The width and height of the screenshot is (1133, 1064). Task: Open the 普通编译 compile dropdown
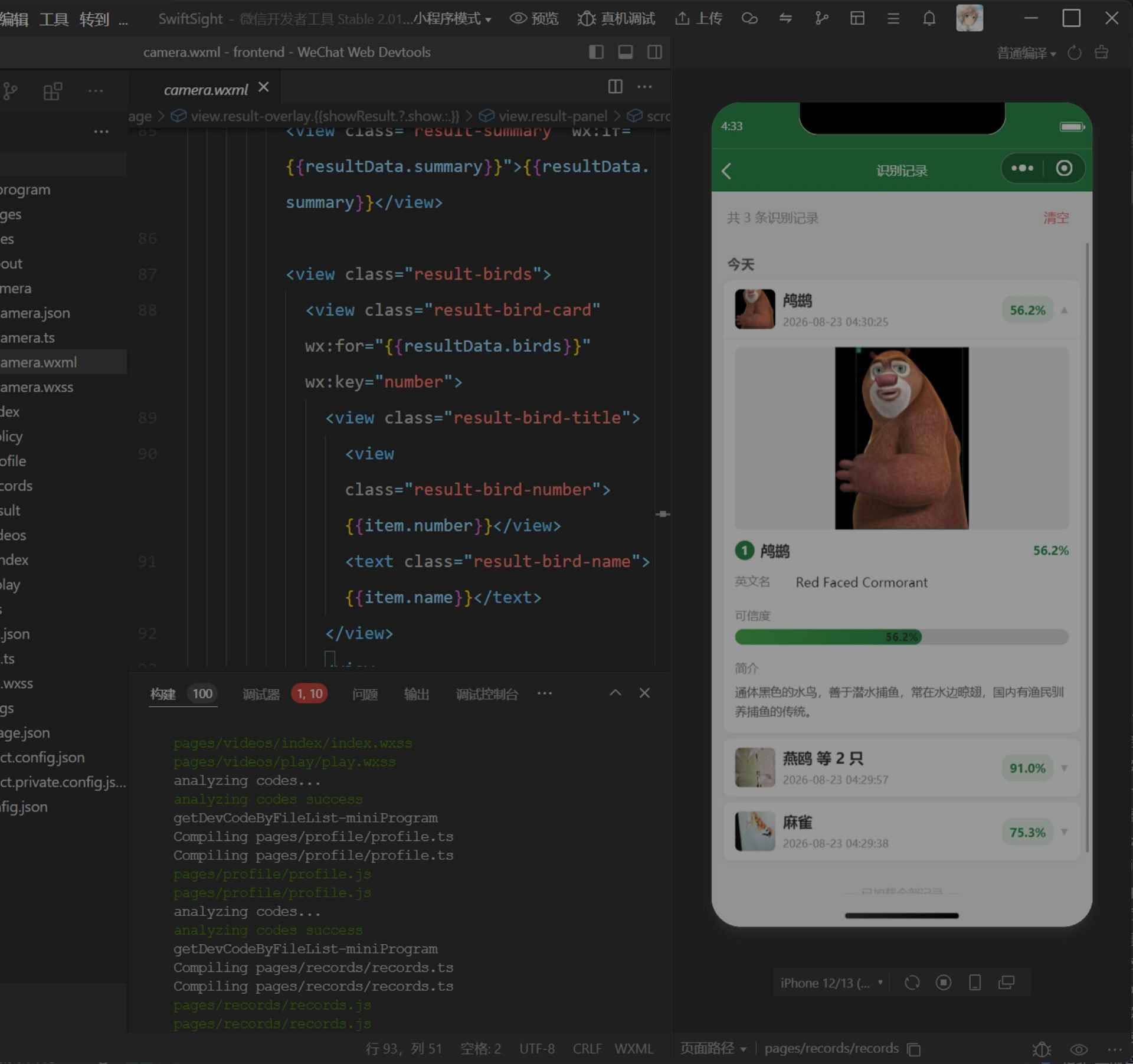[1026, 53]
